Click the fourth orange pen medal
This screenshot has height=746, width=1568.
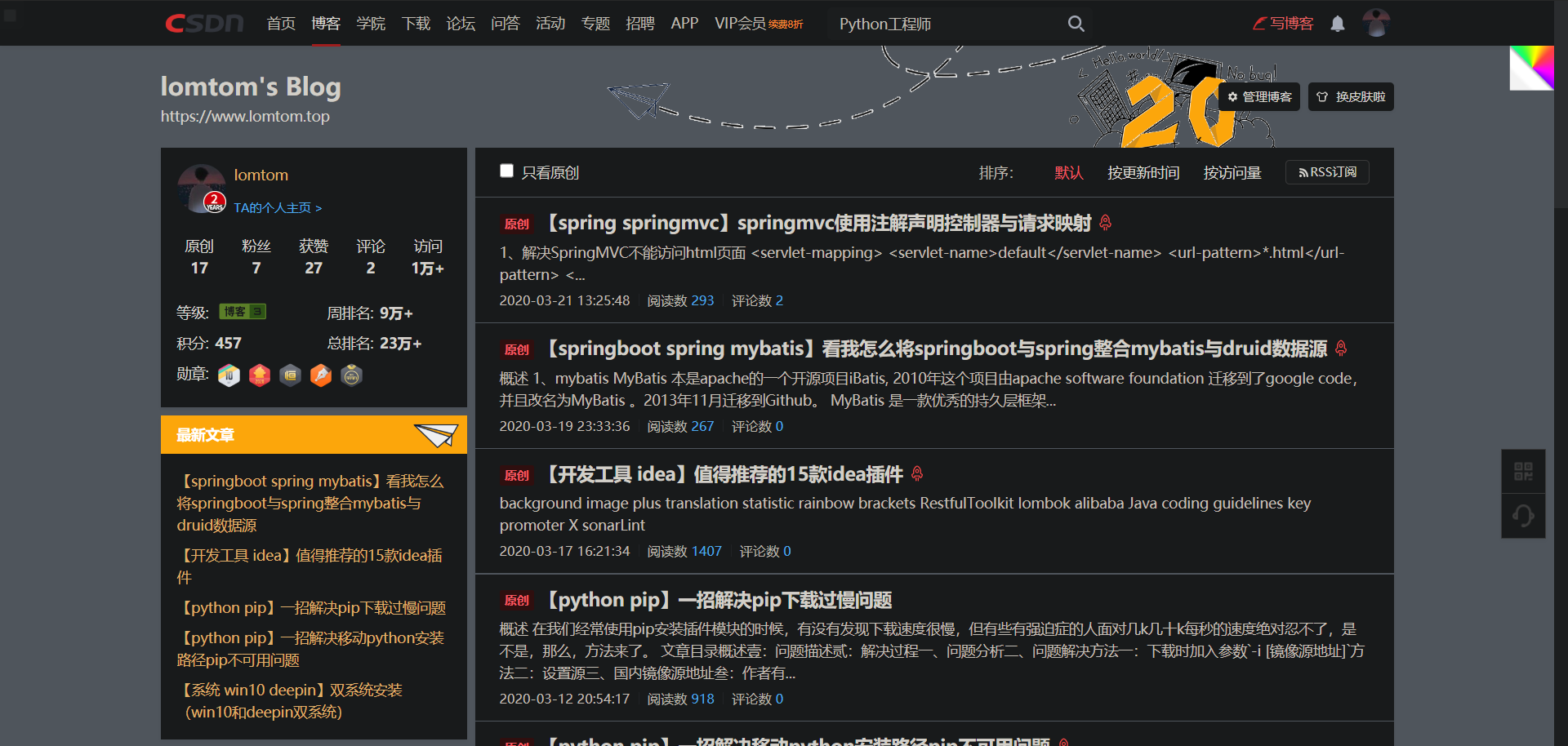click(321, 375)
